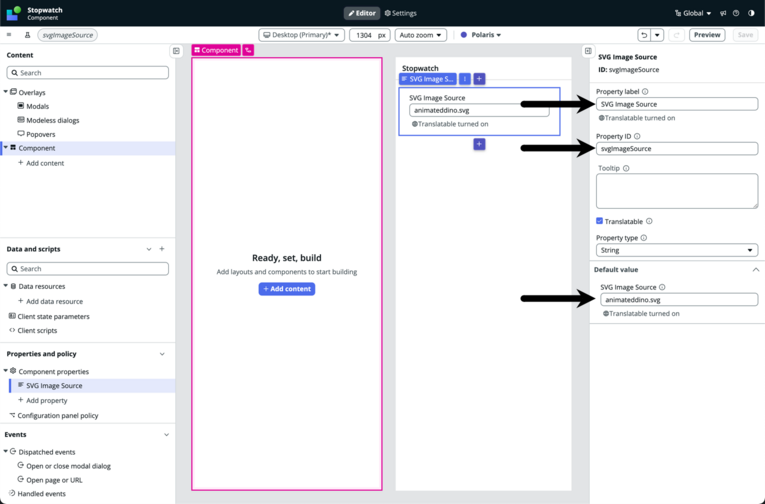
Task: Click the Preview button
Action: (707, 35)
